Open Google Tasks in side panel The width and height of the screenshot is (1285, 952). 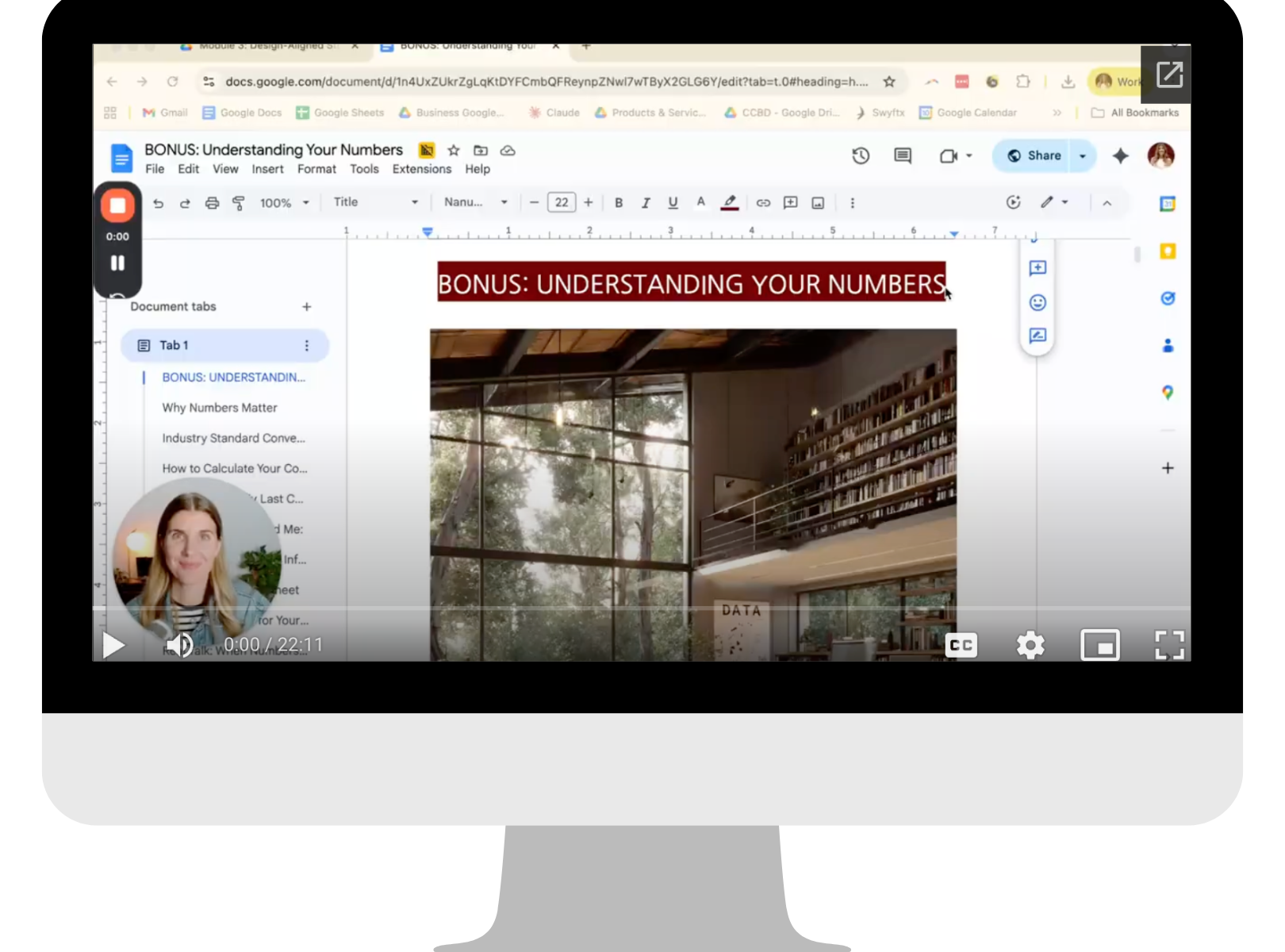coord(1168,298)
